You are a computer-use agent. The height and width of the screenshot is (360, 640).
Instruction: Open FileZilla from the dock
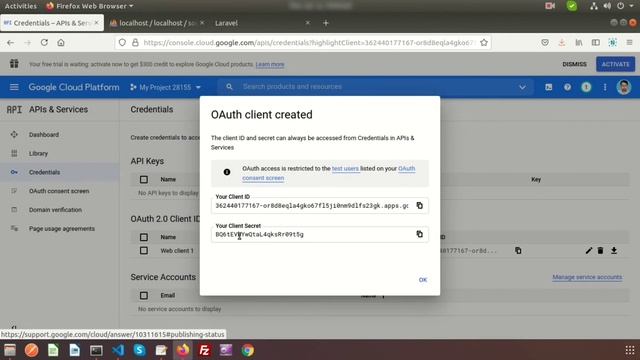(x=204, y=350)
